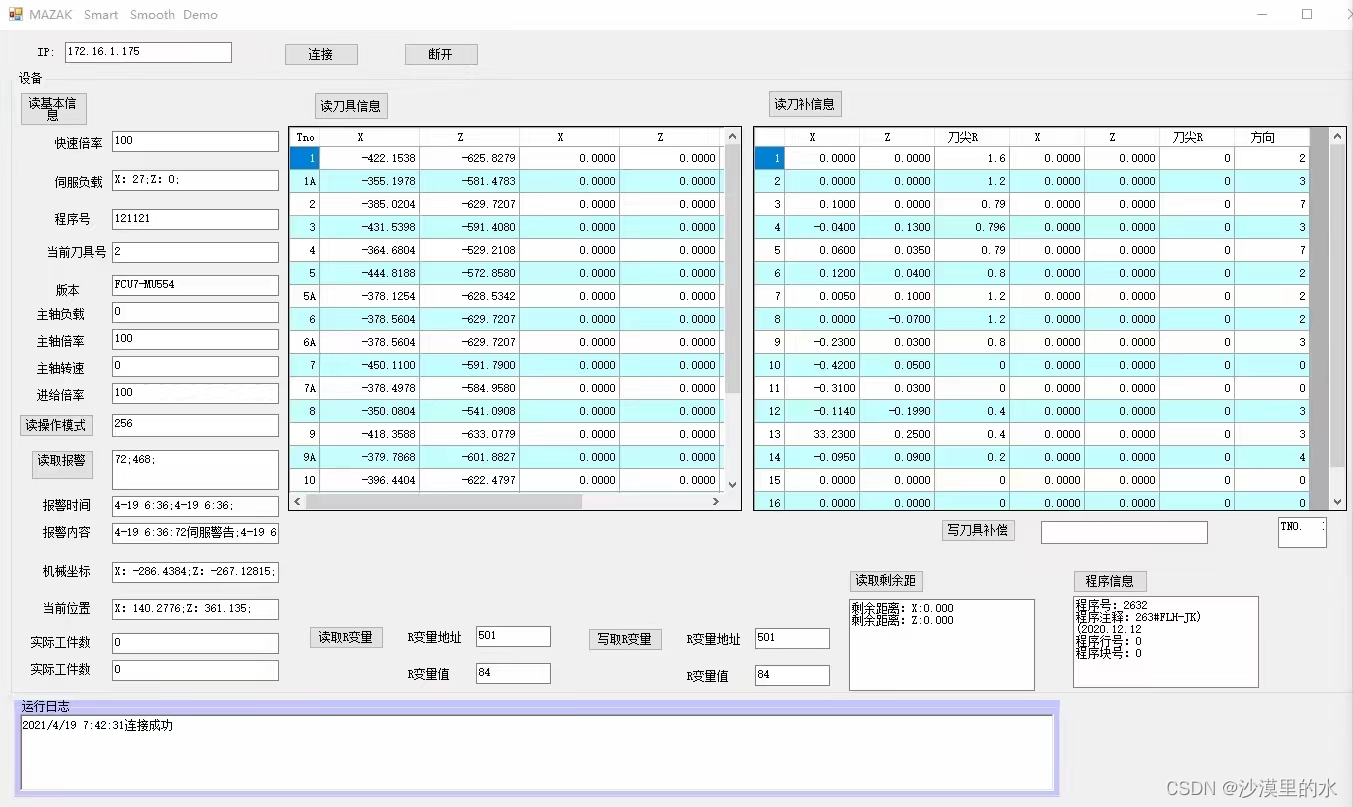Click the 程序信息 button

[1110, 581]
